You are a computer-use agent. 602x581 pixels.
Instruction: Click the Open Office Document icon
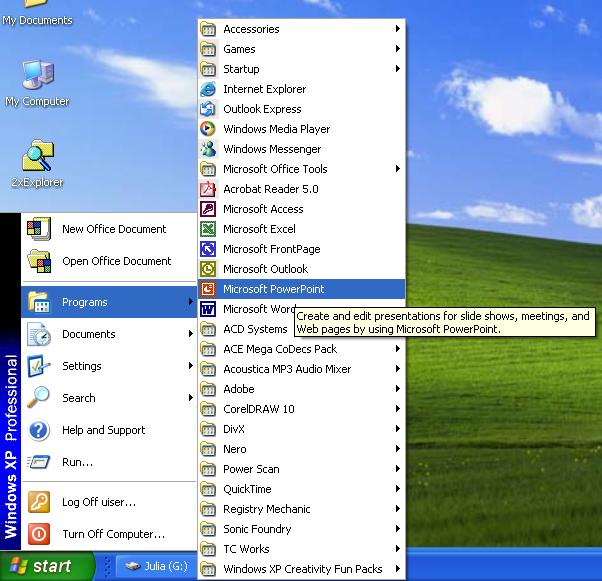[39, 261]
